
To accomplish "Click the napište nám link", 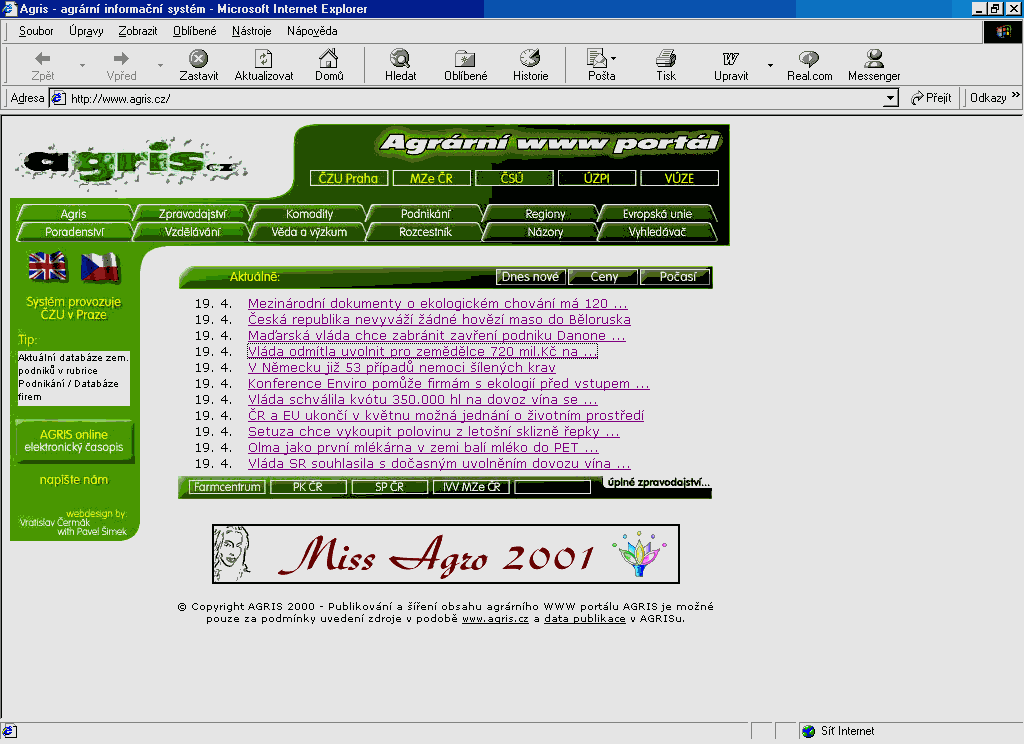I will tap(74, 480).
